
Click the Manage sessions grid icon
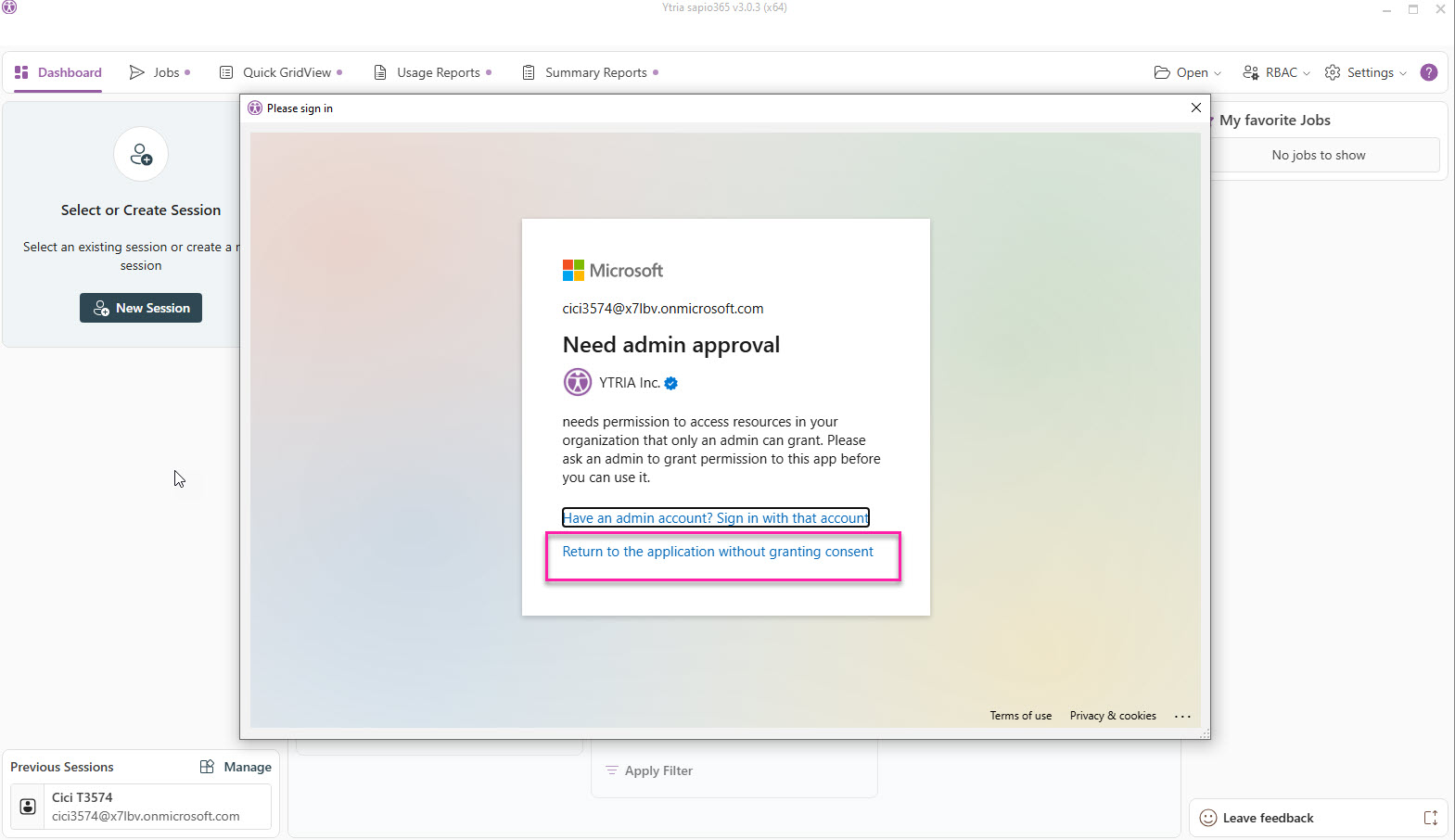click(x=207, y=767)
